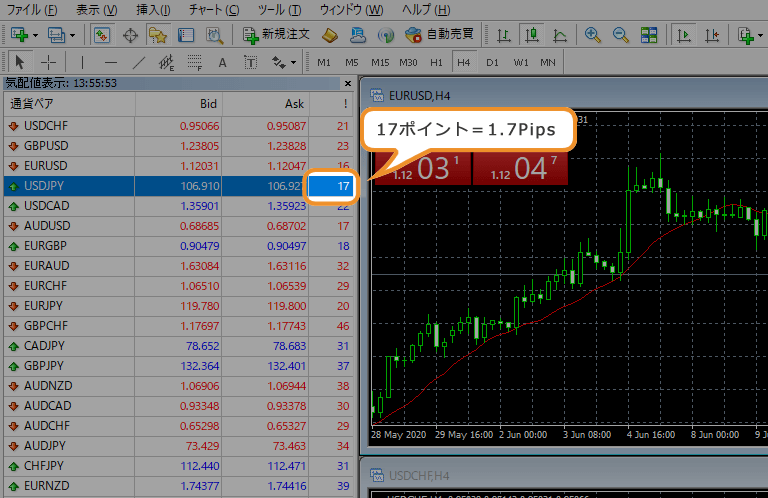Screen dimensions: 768x498
Task: Expand the arrows objects dropdown
Action: point(294,62)
